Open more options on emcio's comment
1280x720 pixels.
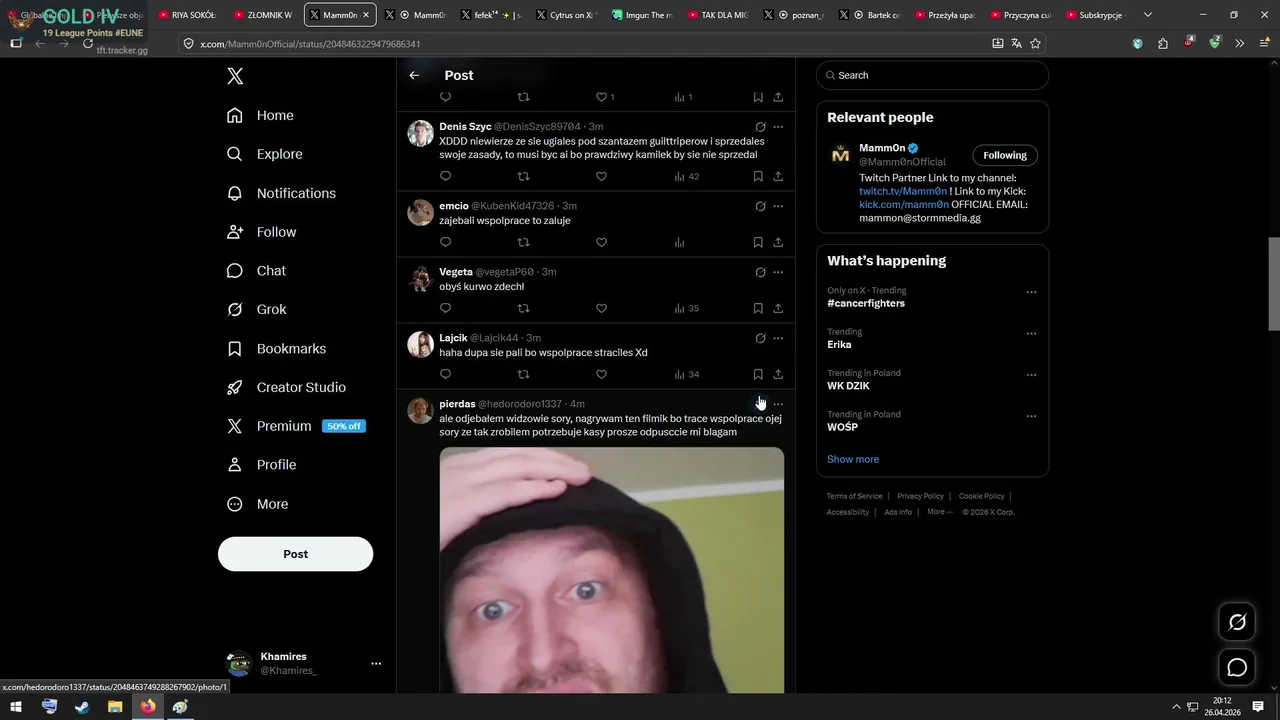778,206
